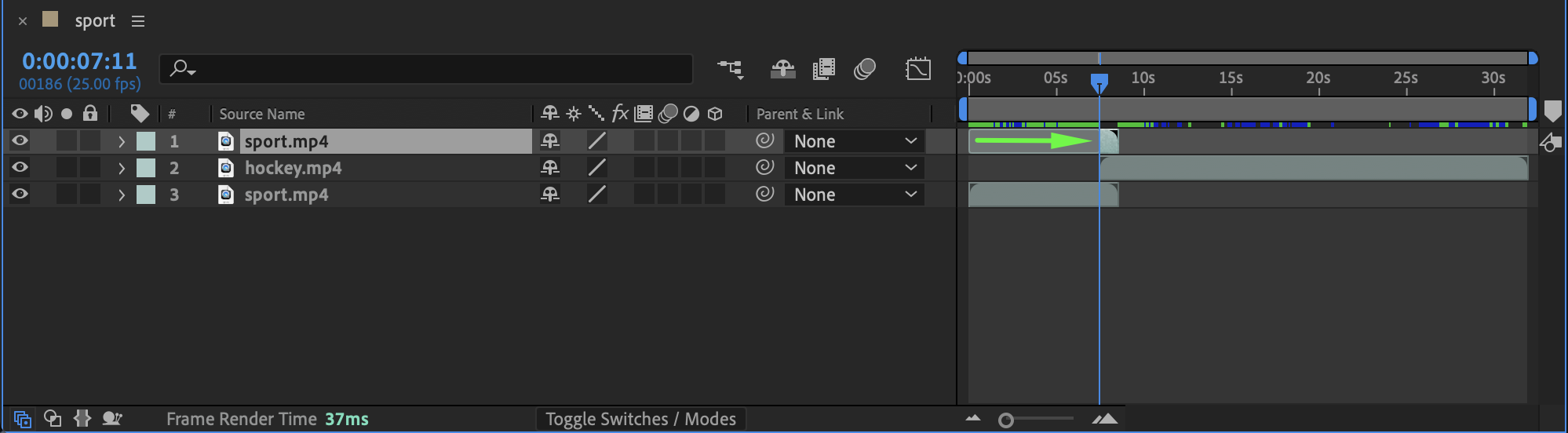Expand layer 1 sport.mp4 properties
1568x433 pixels.
pyautogui.click(x=122, y=141)
